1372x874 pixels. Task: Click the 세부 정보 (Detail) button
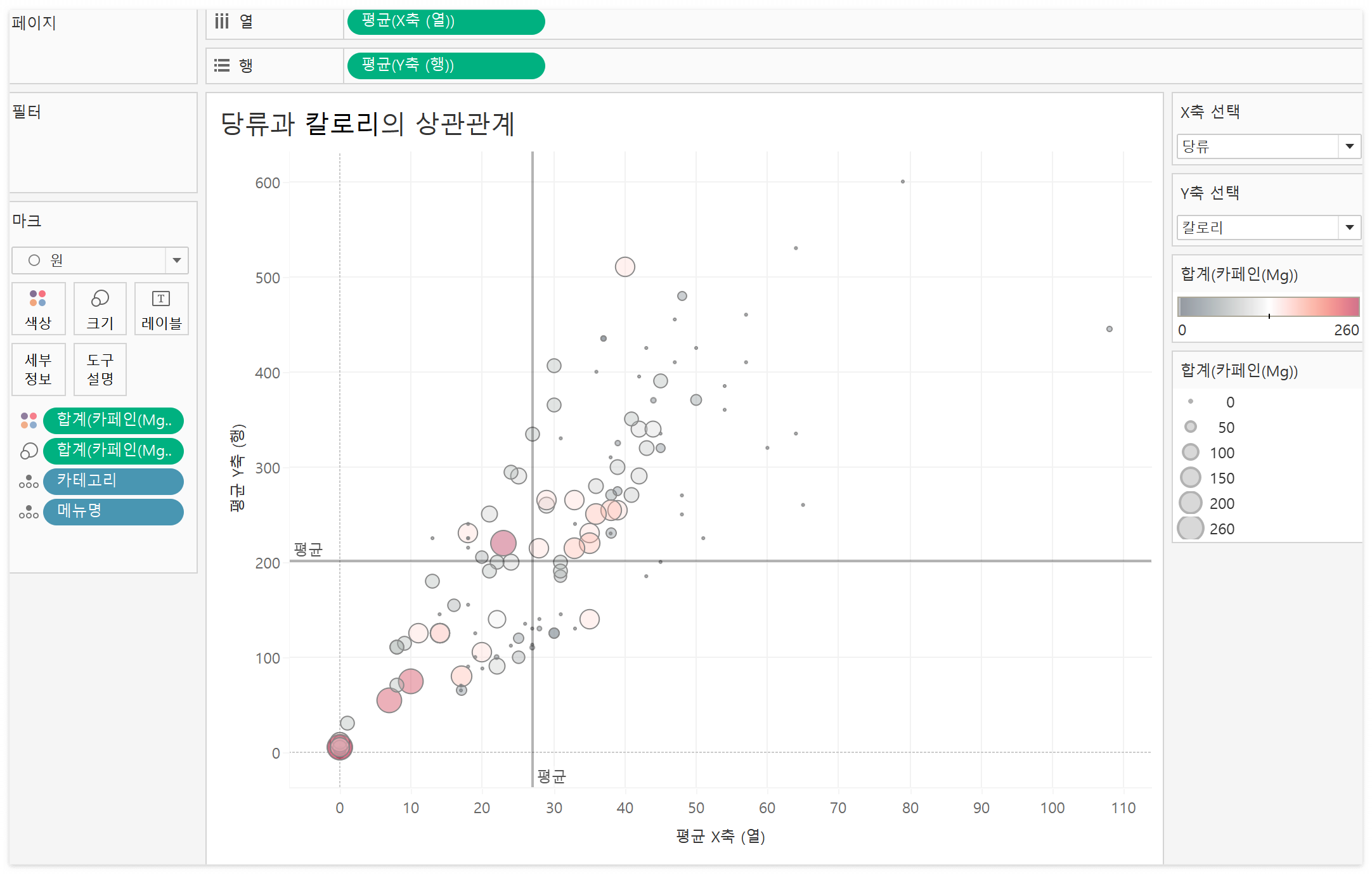coord(38,370)
